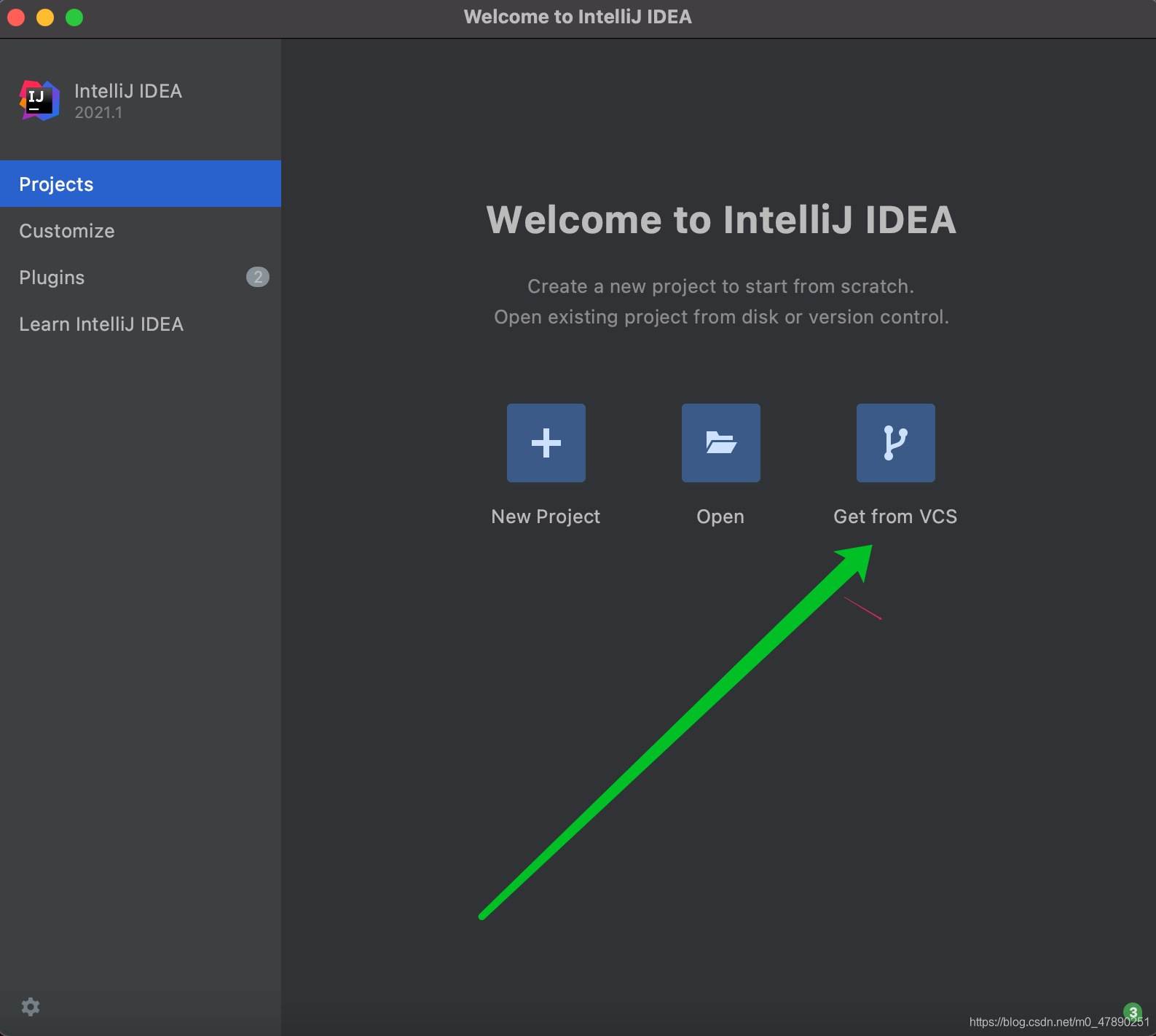
Task: Open the Plugins tab
Action: tap(141, 277)
